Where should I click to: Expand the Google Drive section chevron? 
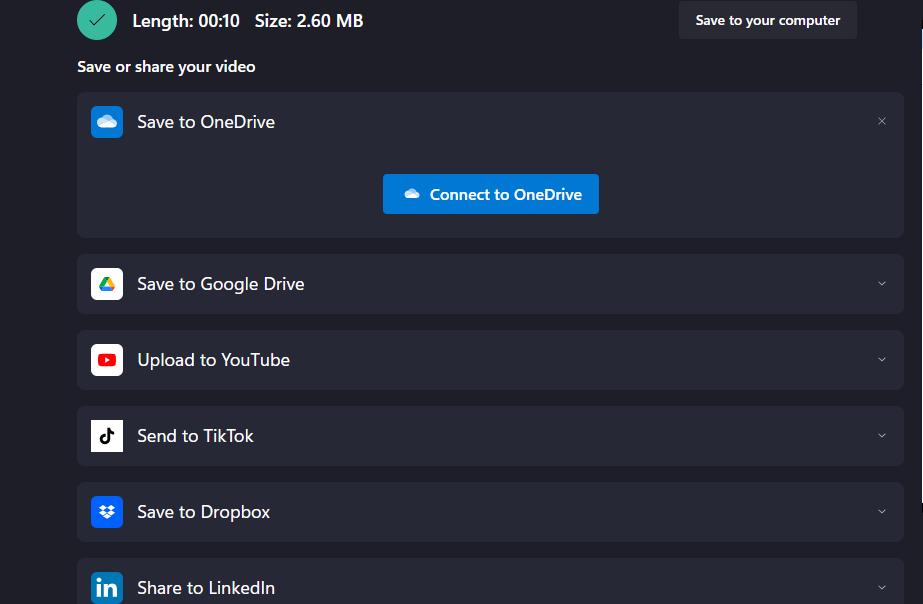coord(881,284)
